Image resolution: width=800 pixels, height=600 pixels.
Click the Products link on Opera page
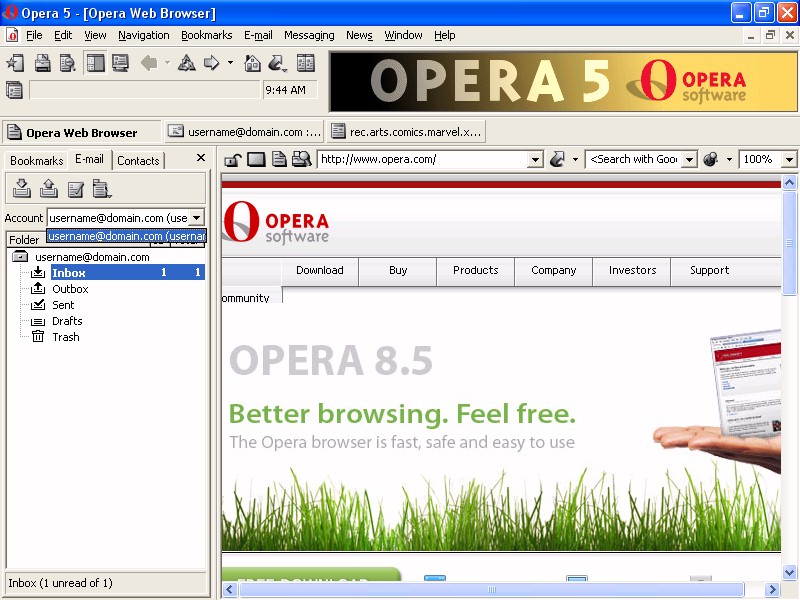tap(476, 270)
